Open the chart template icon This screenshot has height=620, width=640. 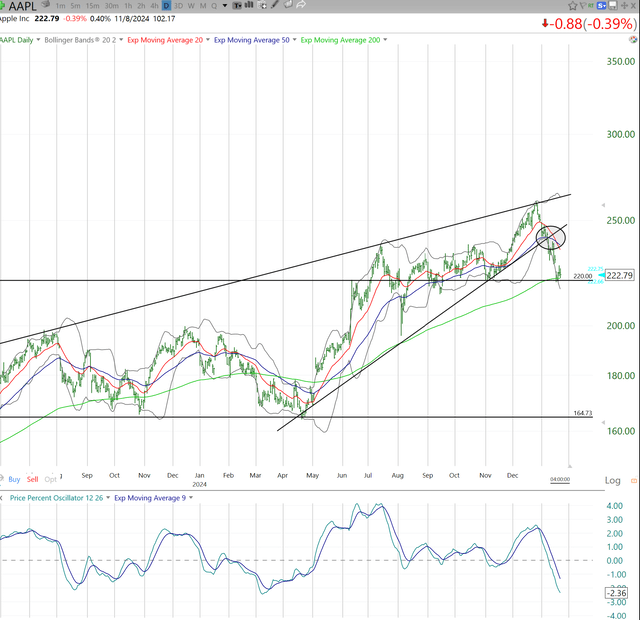tap(237, 5)
